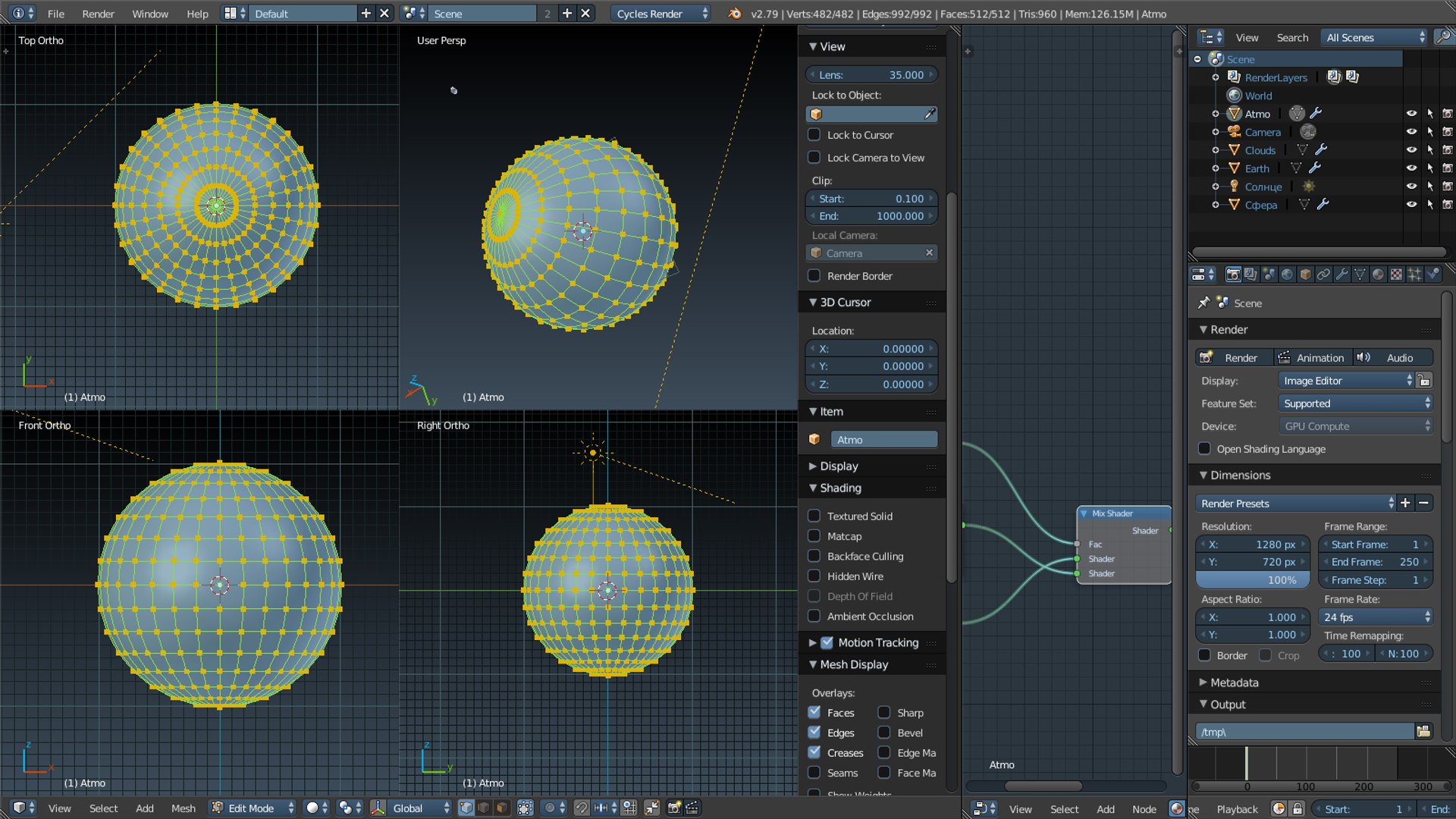The width and height of the screenshot is (1456, 819).
Task: Open the Cycles Render engine dropdown
Action: [661, 14]
